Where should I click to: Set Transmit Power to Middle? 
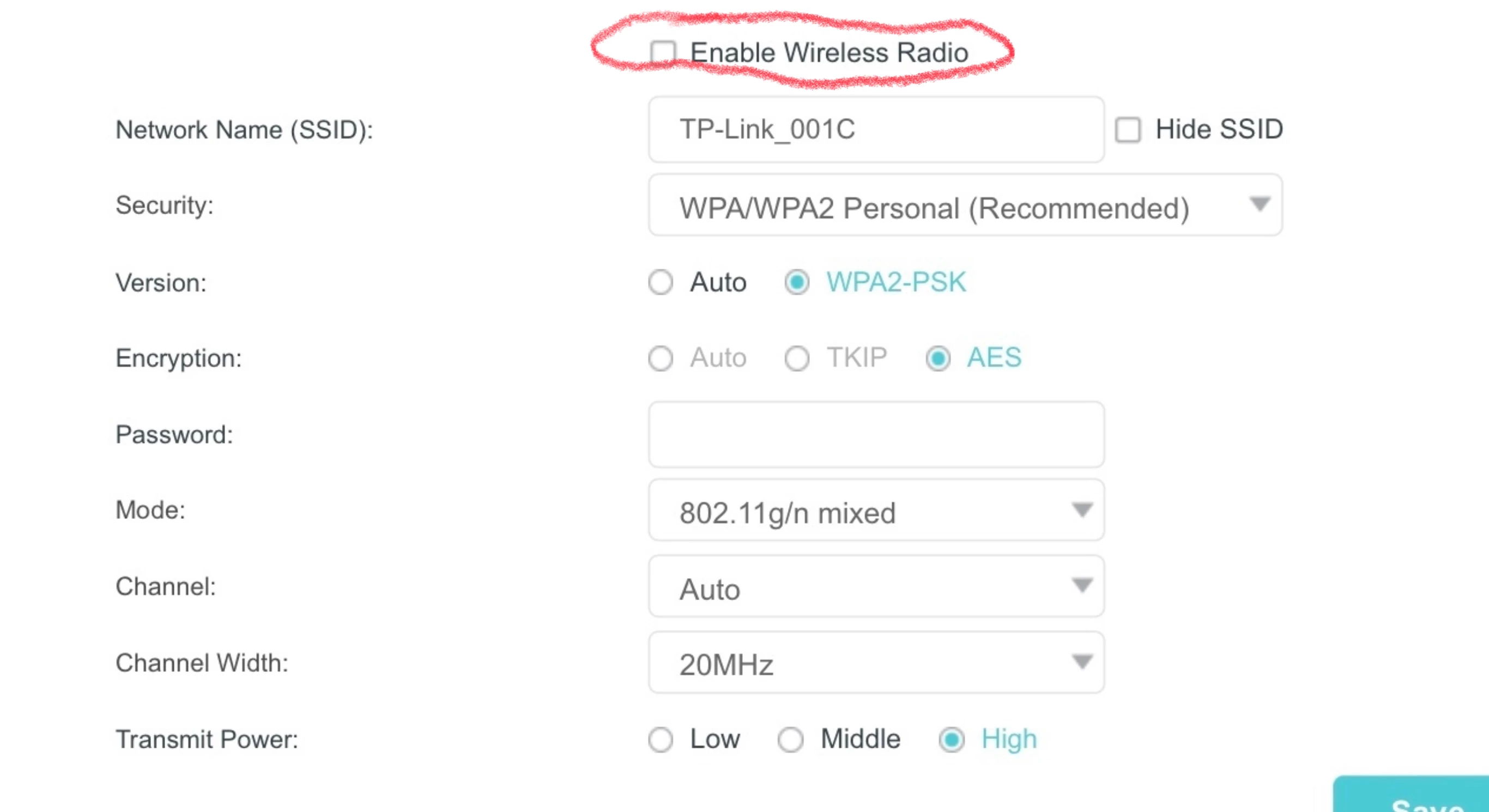(x=790, y=739)
